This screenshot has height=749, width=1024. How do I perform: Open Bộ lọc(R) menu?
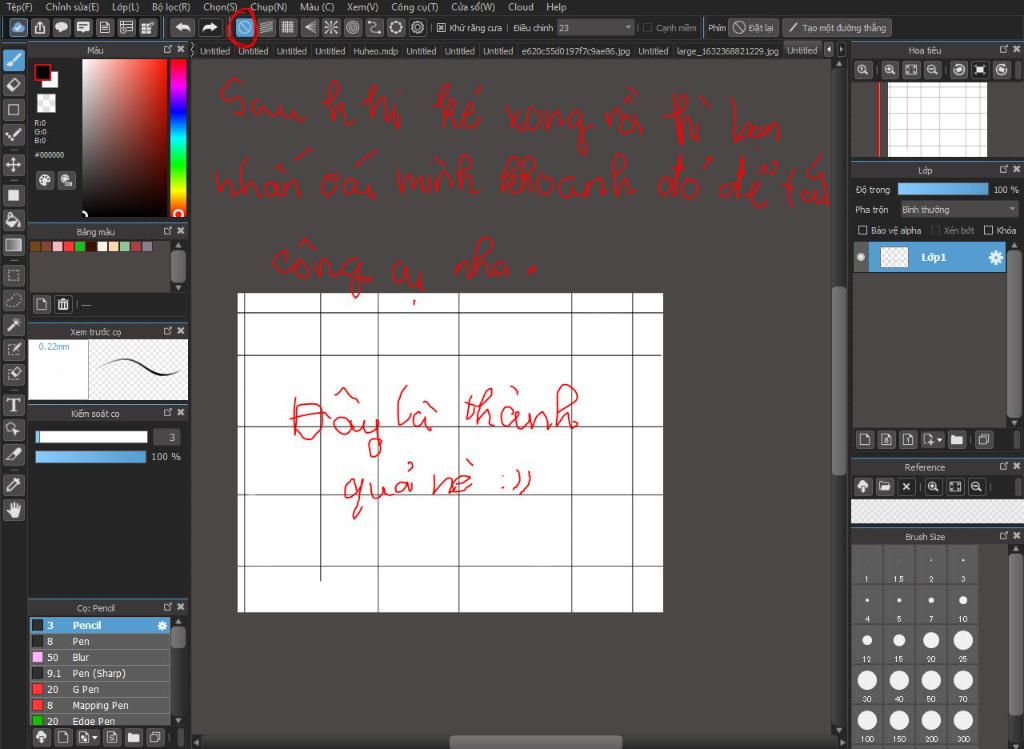[171, 7]
